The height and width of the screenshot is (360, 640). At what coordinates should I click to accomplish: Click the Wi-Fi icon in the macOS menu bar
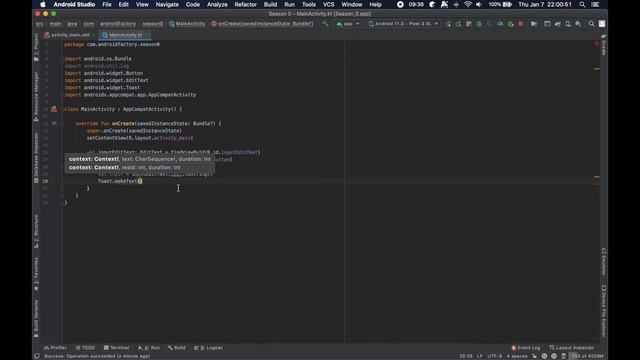tap(468, 4)
